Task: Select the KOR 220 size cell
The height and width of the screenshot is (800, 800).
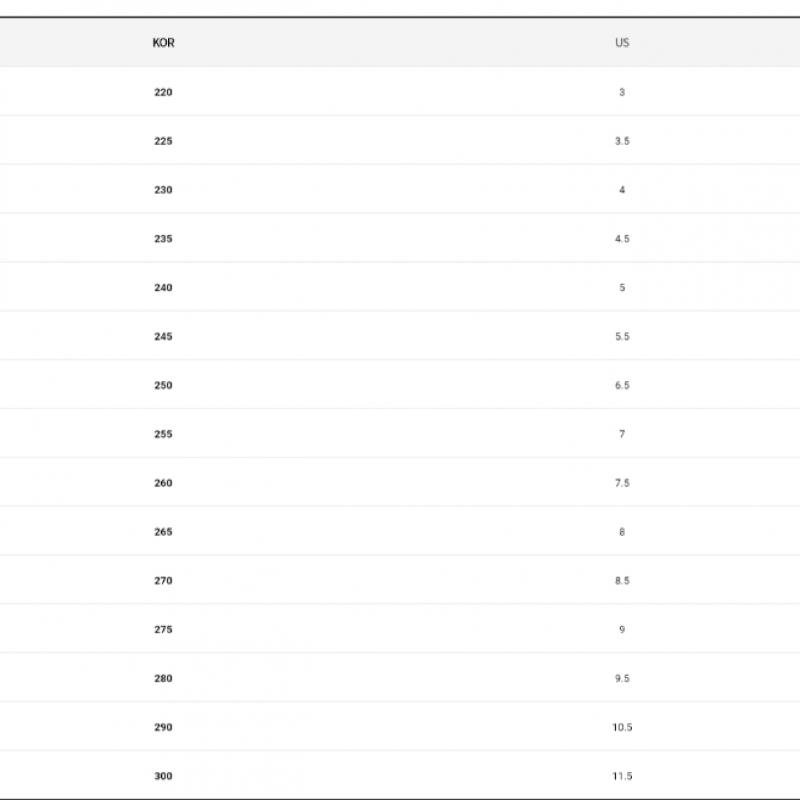Action: point(163,92)
